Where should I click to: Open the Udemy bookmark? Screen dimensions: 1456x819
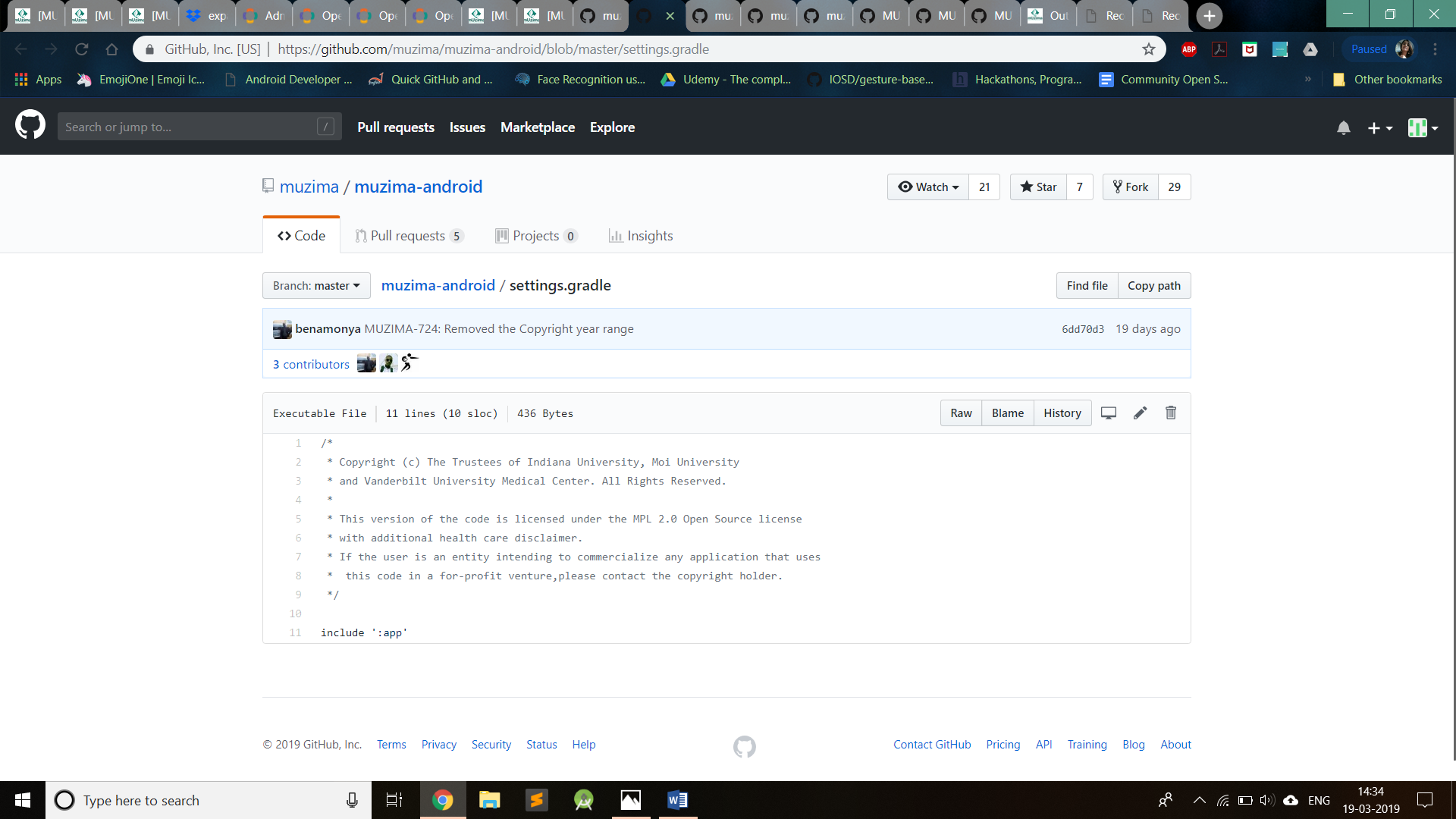click(x=726, y=80)
